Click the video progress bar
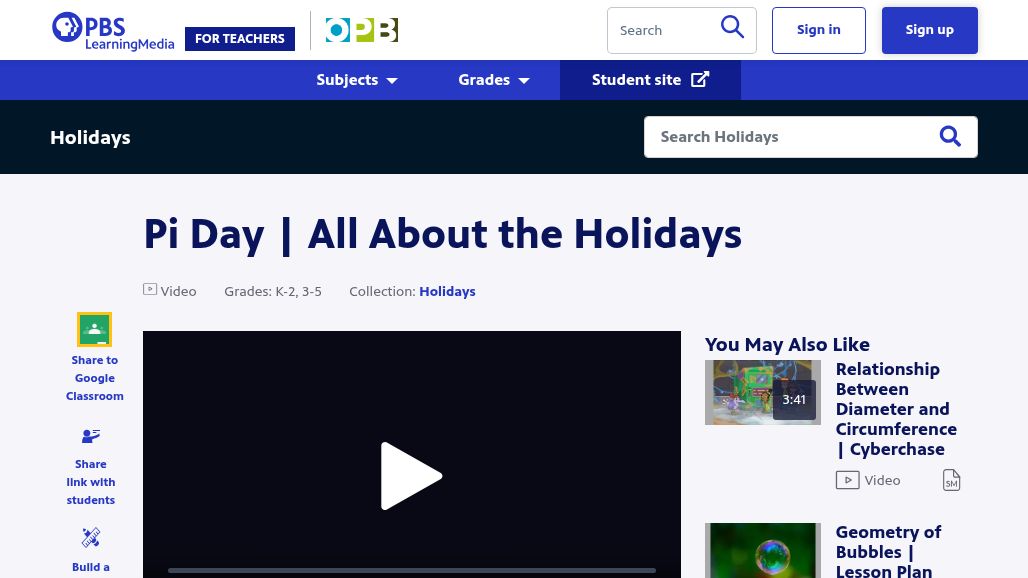This screenshot has width=1028, height=578. pos(412,570)
